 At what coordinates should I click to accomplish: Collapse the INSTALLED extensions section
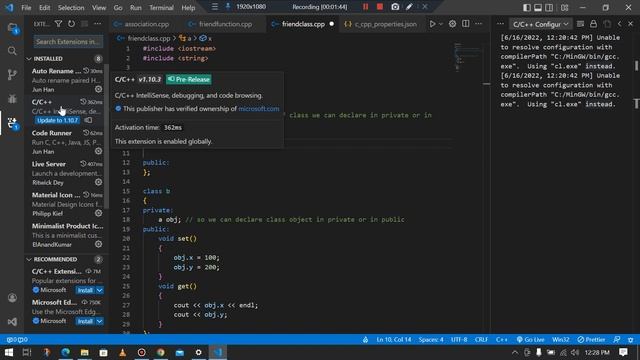click(x=29, y=59)
